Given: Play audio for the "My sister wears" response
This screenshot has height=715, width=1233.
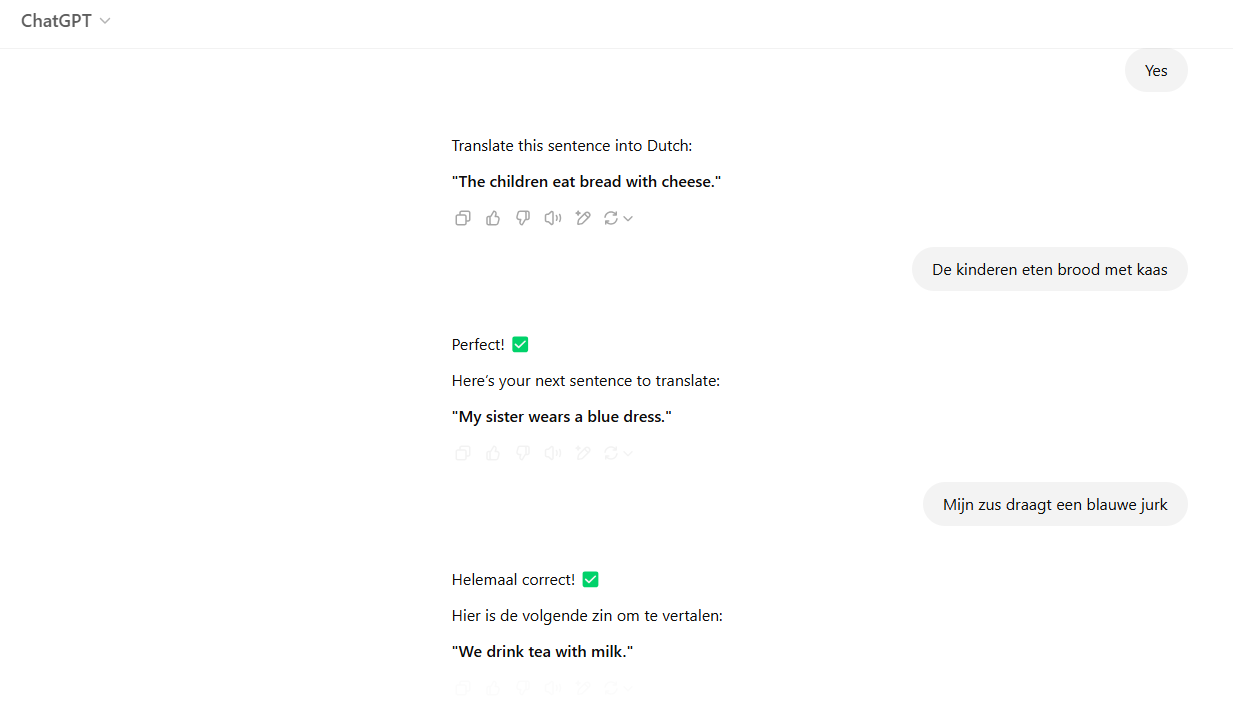Looking at the screenshot, I should pyautogui.click(x=553, y=453).
